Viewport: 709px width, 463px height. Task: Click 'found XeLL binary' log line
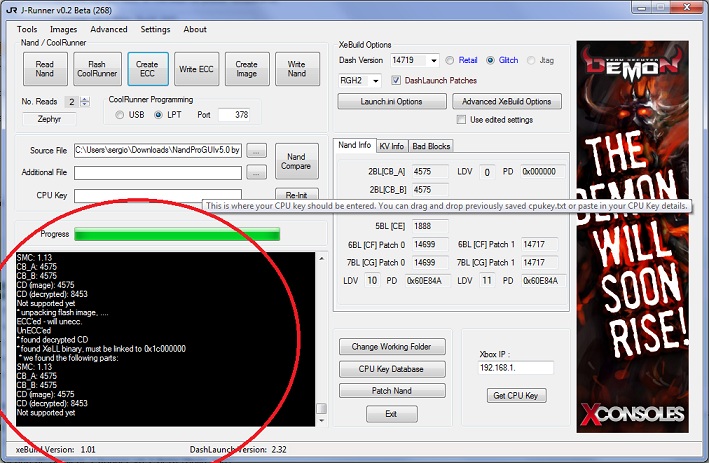pos(101,349)
